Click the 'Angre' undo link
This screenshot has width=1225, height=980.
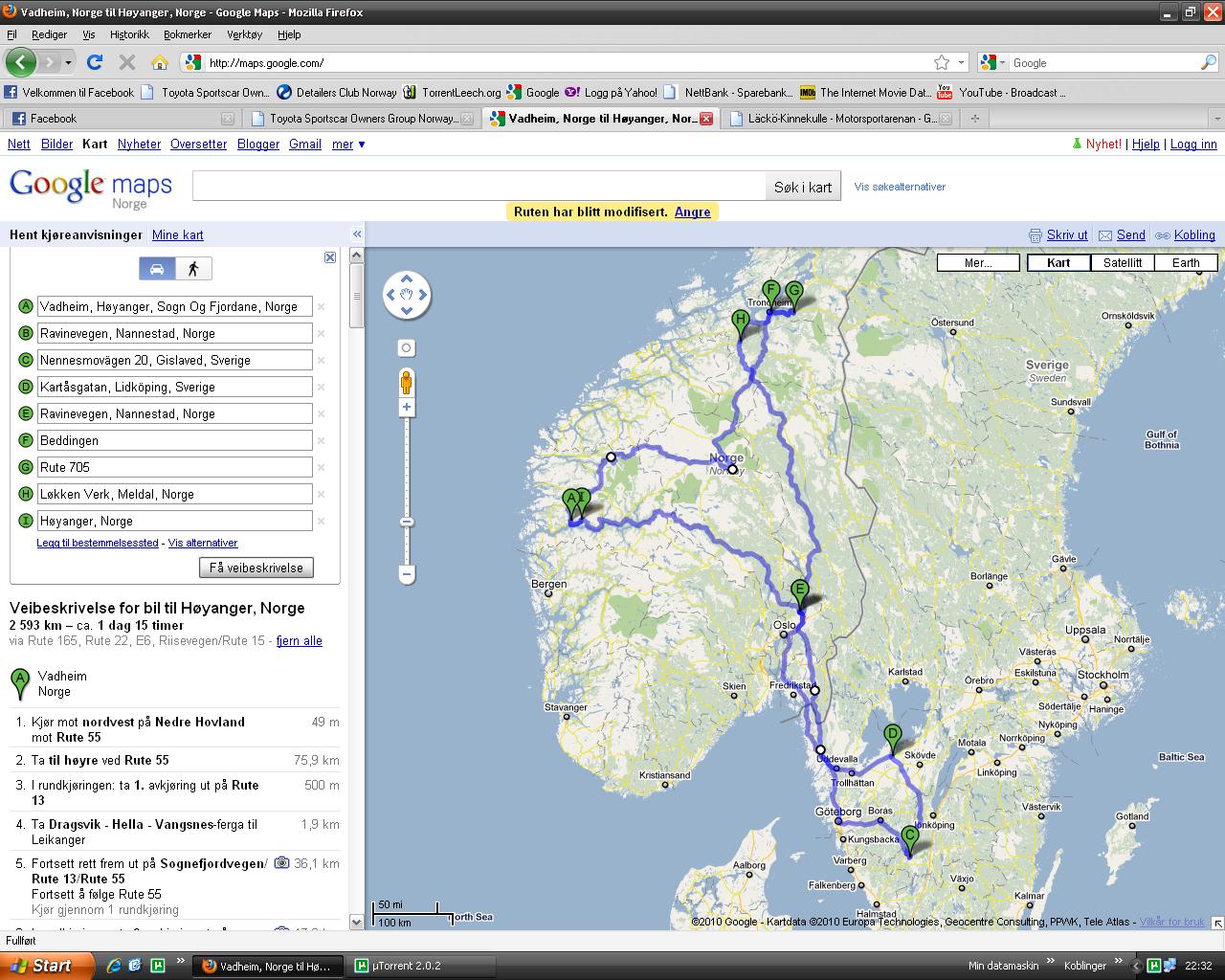pyautogui.click(x=692, y=212)
